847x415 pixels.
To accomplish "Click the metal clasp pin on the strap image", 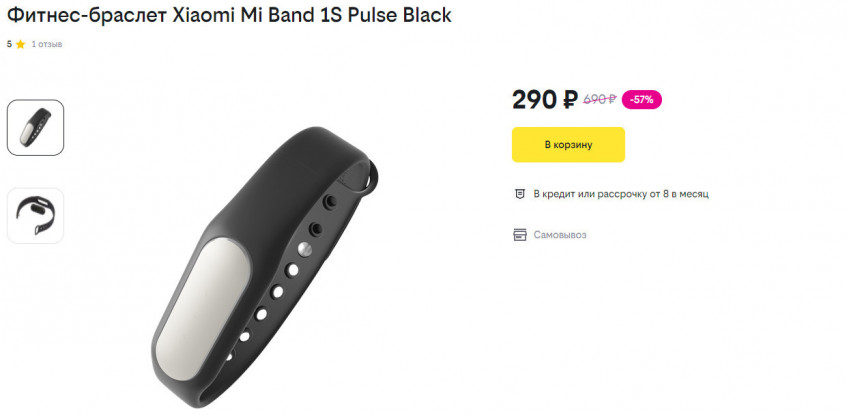I will [x=305, y=248].
